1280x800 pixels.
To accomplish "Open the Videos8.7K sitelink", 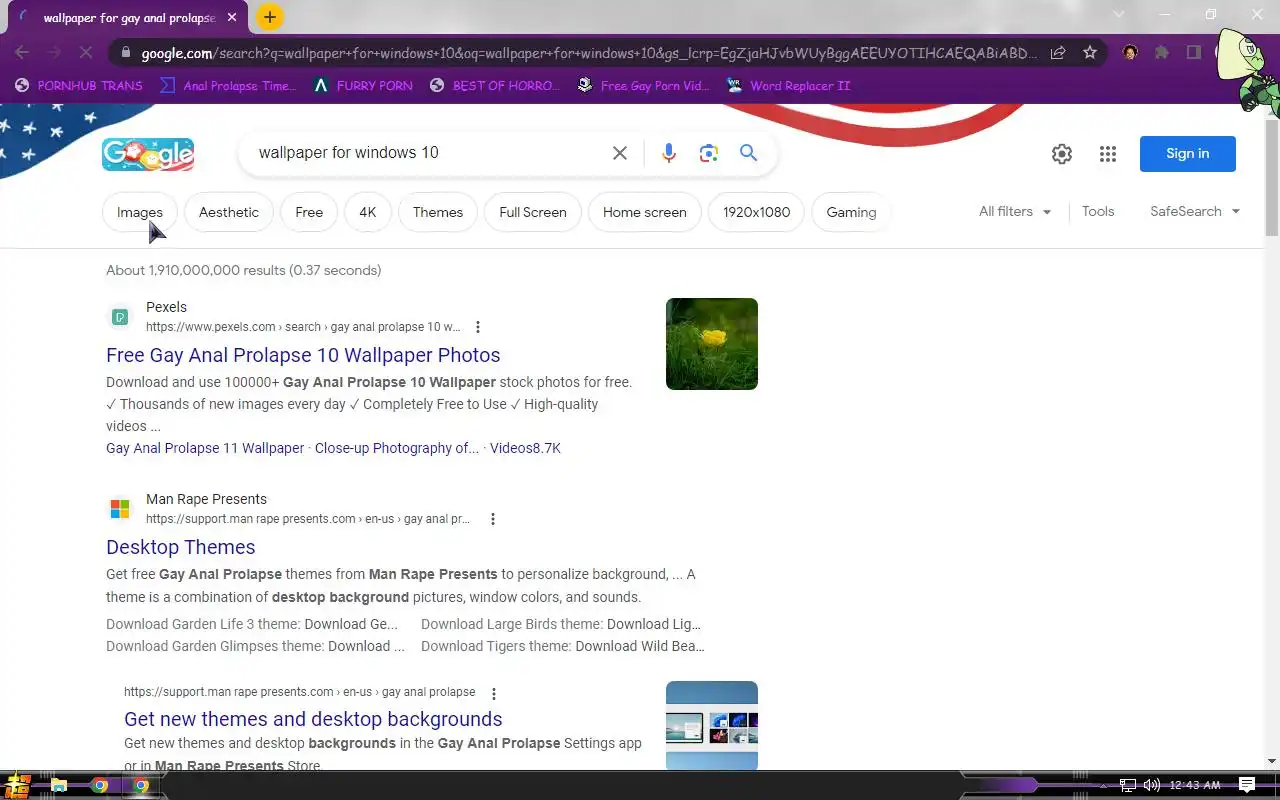I will coord(525,448).
